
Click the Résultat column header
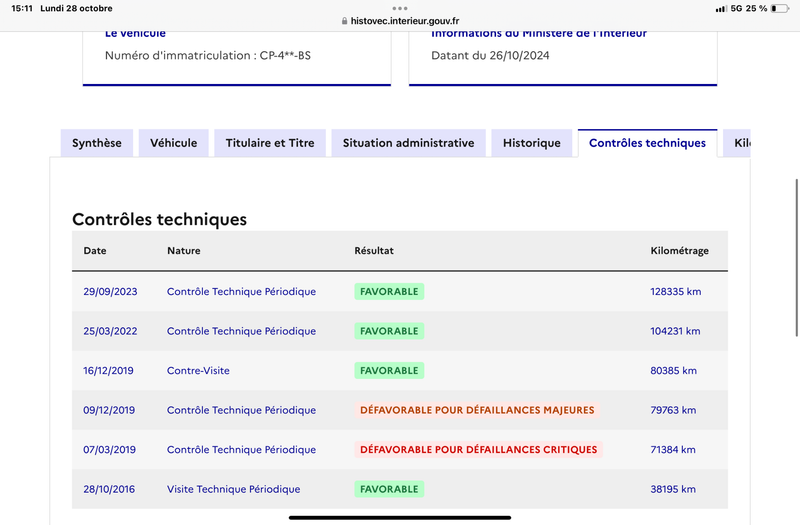click(x=374, y=251)
